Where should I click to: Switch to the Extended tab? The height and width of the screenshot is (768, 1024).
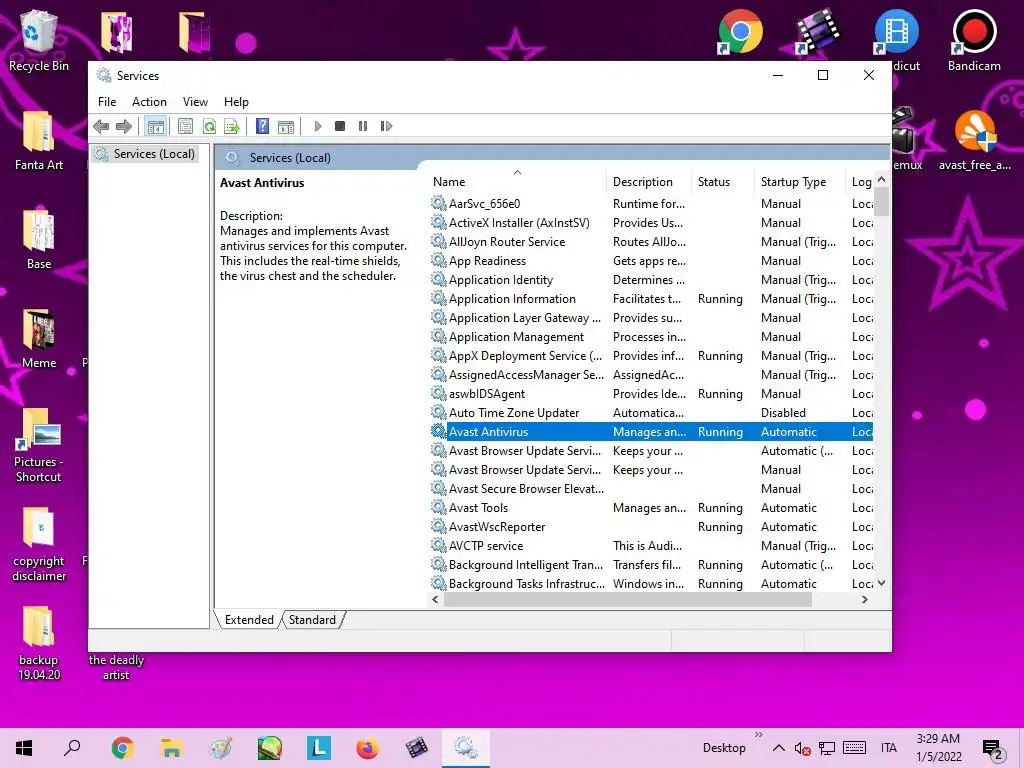click(249, 620)
